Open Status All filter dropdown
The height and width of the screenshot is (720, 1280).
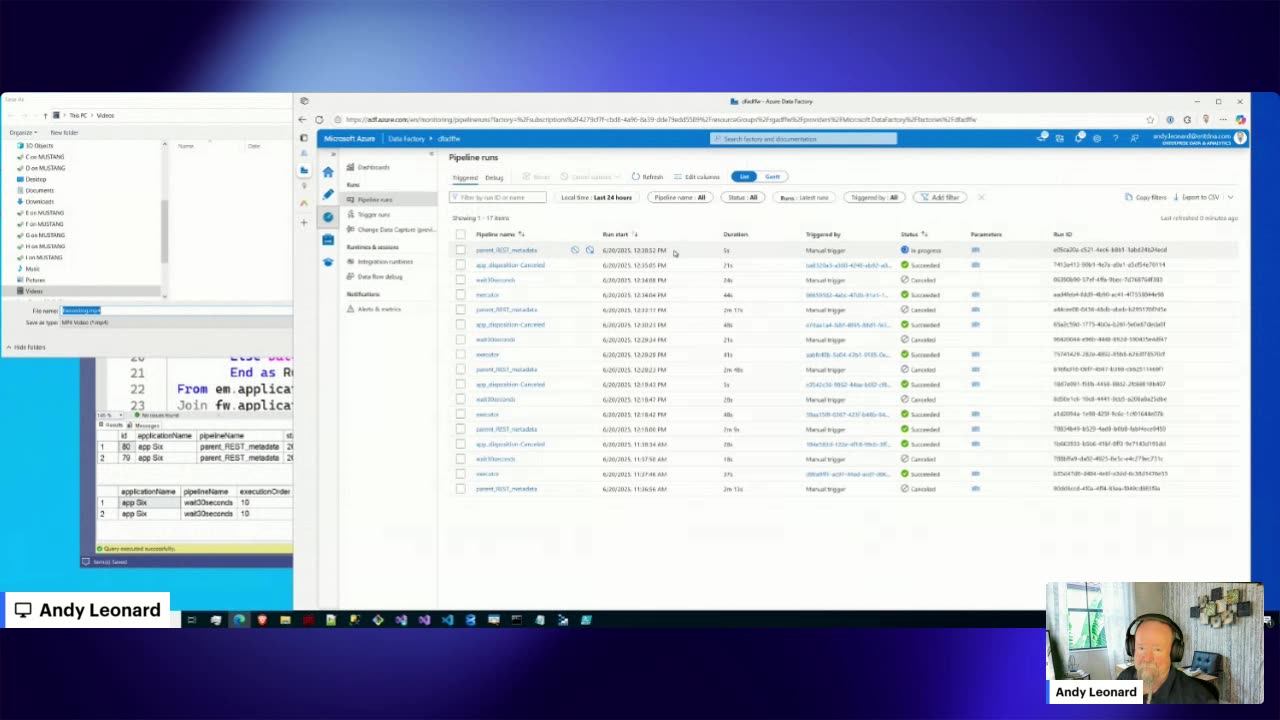click(x=743, y=198)
